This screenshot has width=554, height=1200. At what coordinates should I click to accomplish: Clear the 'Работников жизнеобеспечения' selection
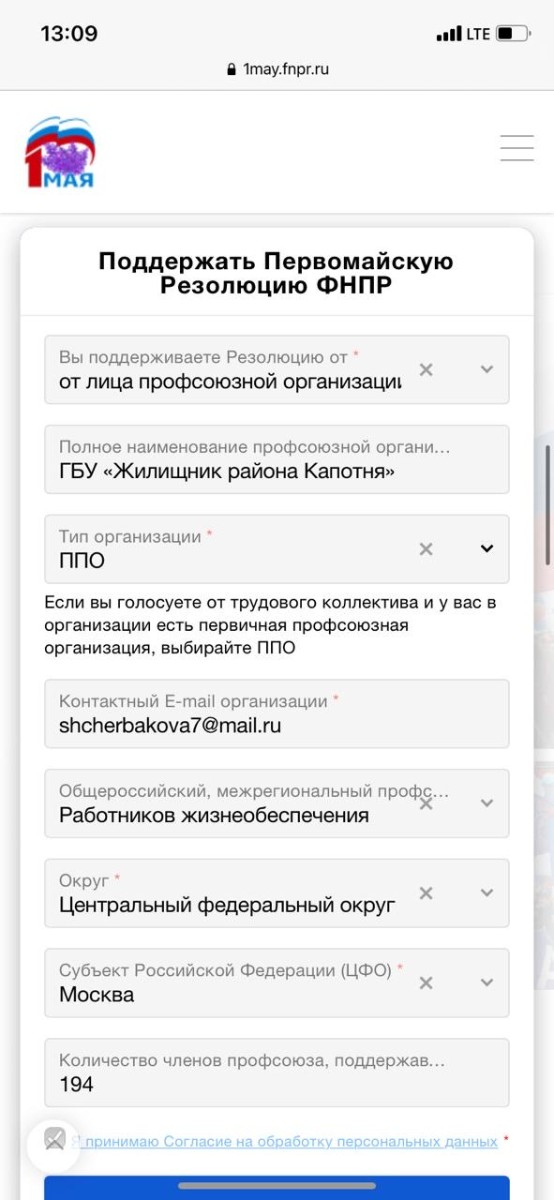coord(426,803)
